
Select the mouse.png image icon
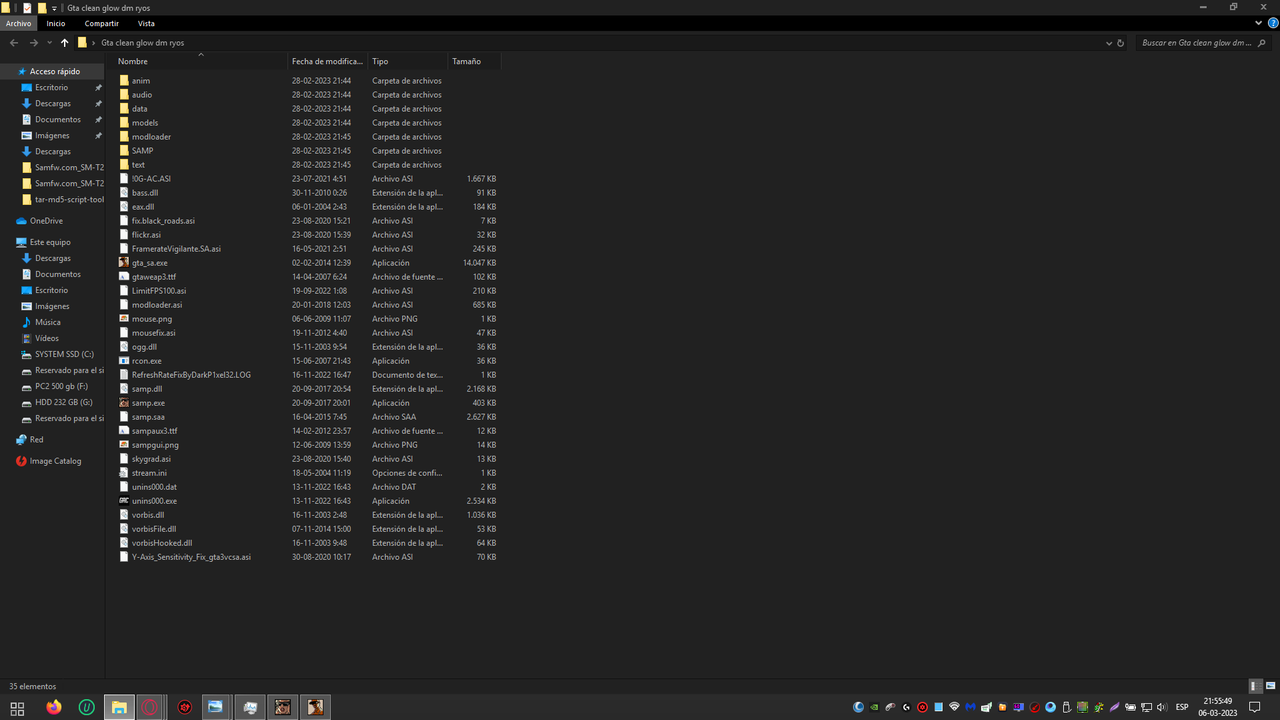tap(124, 319)
